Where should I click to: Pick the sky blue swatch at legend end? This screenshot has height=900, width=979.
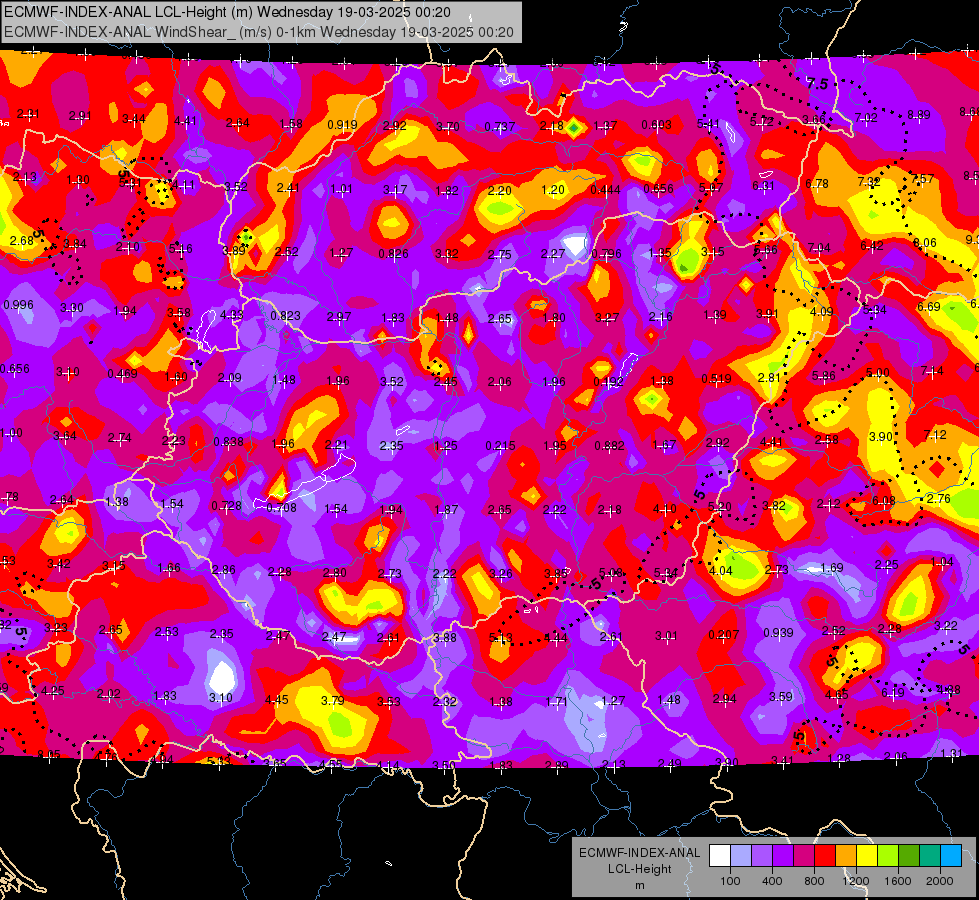[951, 856]
